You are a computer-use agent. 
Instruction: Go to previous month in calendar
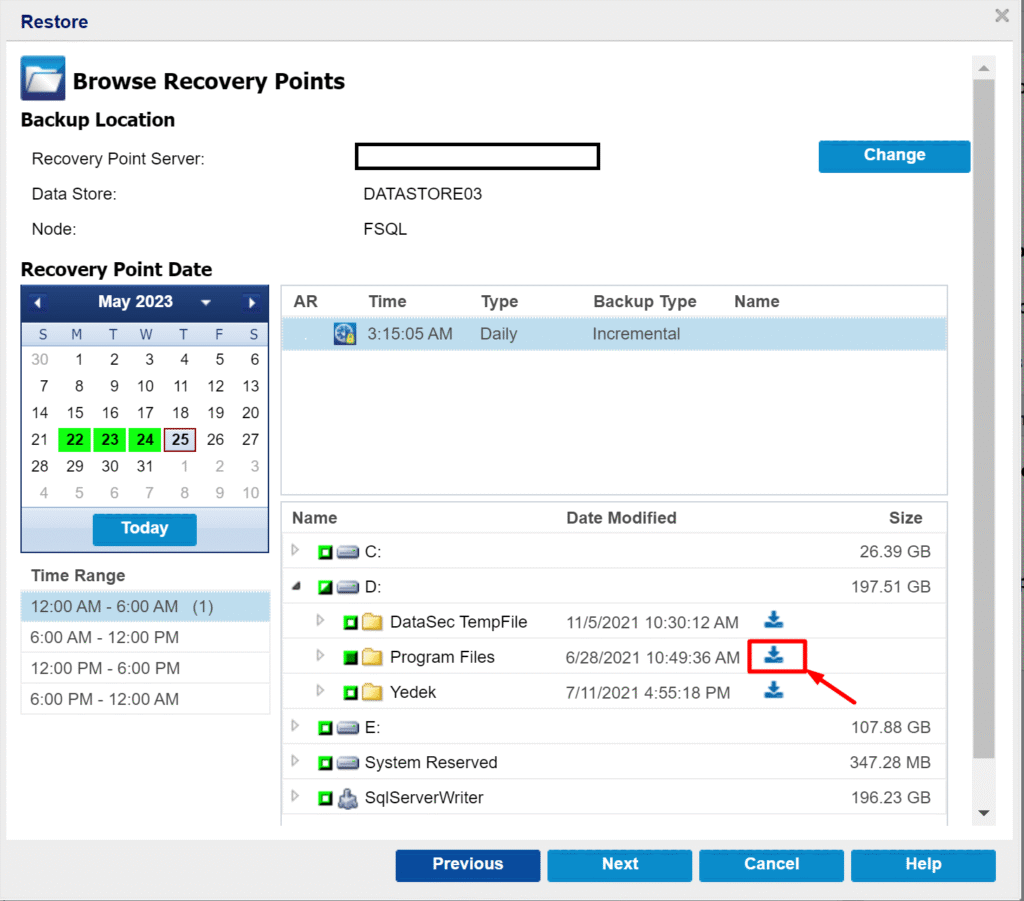click(x=37, y=302)
